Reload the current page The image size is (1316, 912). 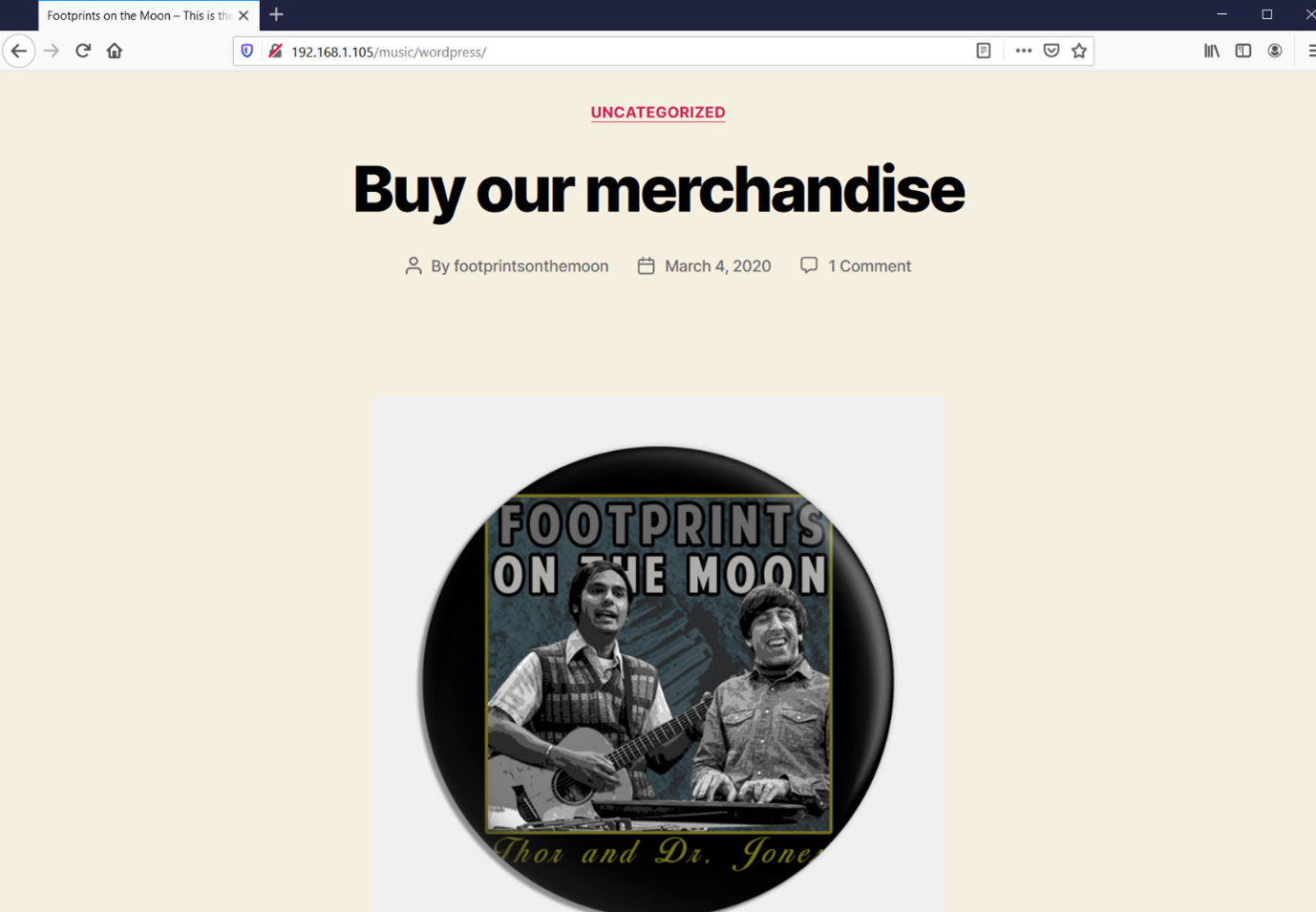coord(83,52)
